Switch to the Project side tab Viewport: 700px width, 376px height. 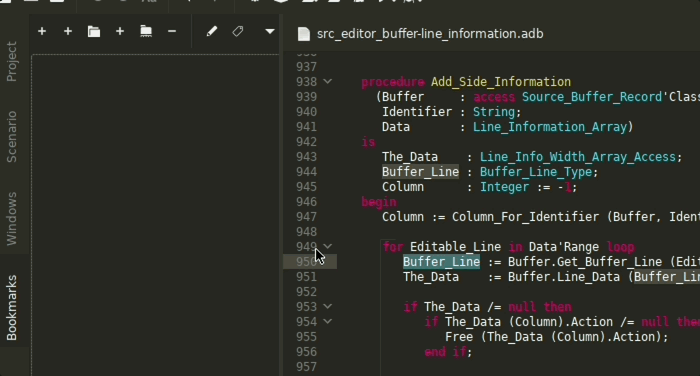[x=12, y=62]
